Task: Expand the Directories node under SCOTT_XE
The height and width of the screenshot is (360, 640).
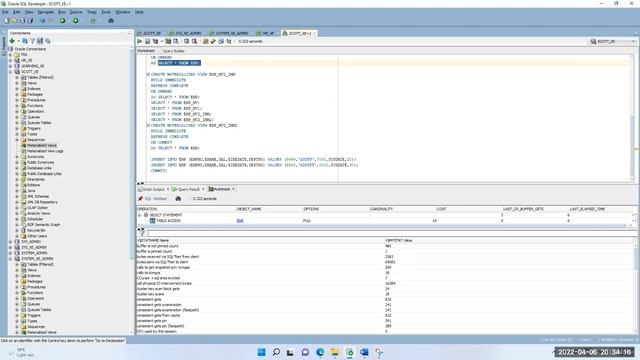Action: pyautogui.click(x=17, y=180)
